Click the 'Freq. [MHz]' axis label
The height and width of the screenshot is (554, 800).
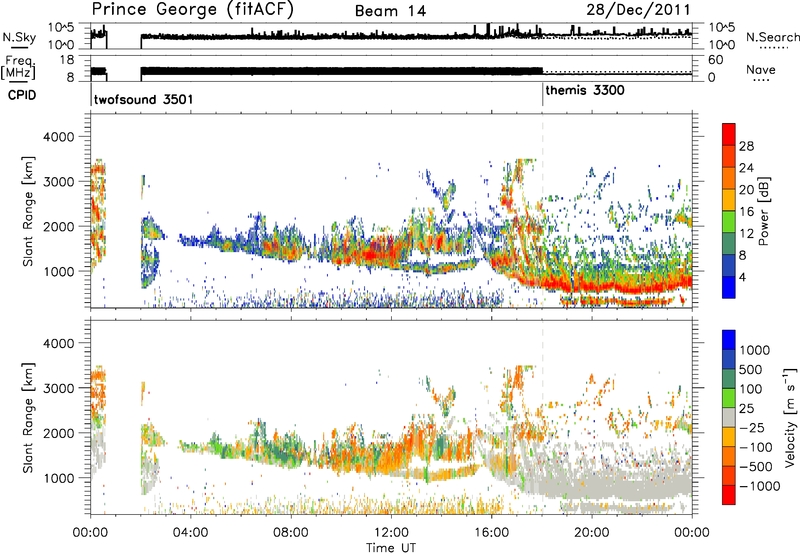18,68
